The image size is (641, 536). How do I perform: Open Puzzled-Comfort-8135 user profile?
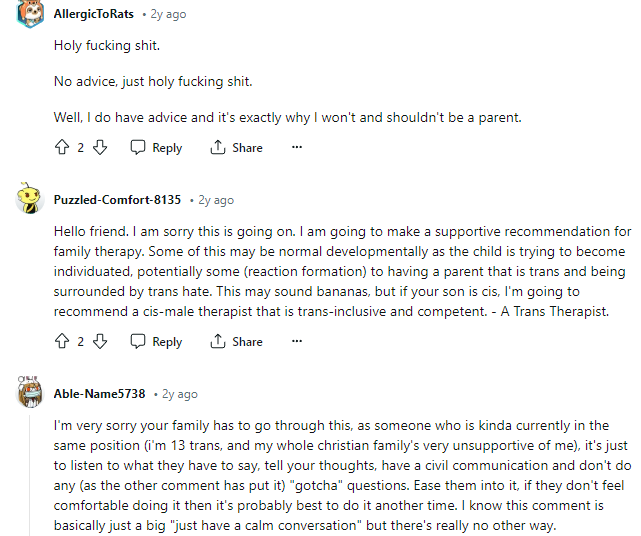tap(117, 200)
